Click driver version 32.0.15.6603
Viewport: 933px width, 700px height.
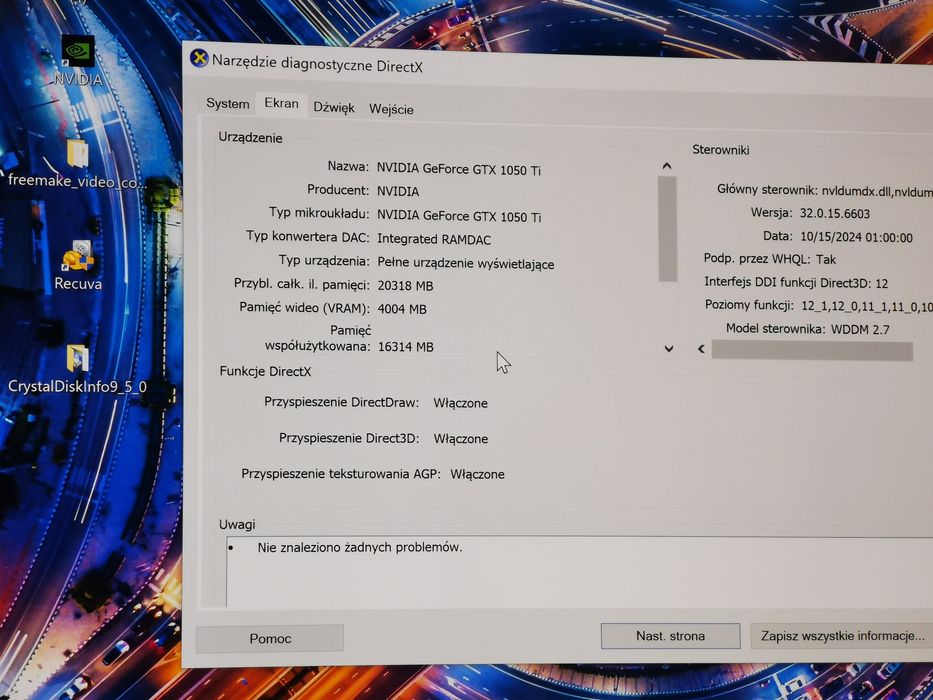tap(834, 214)
